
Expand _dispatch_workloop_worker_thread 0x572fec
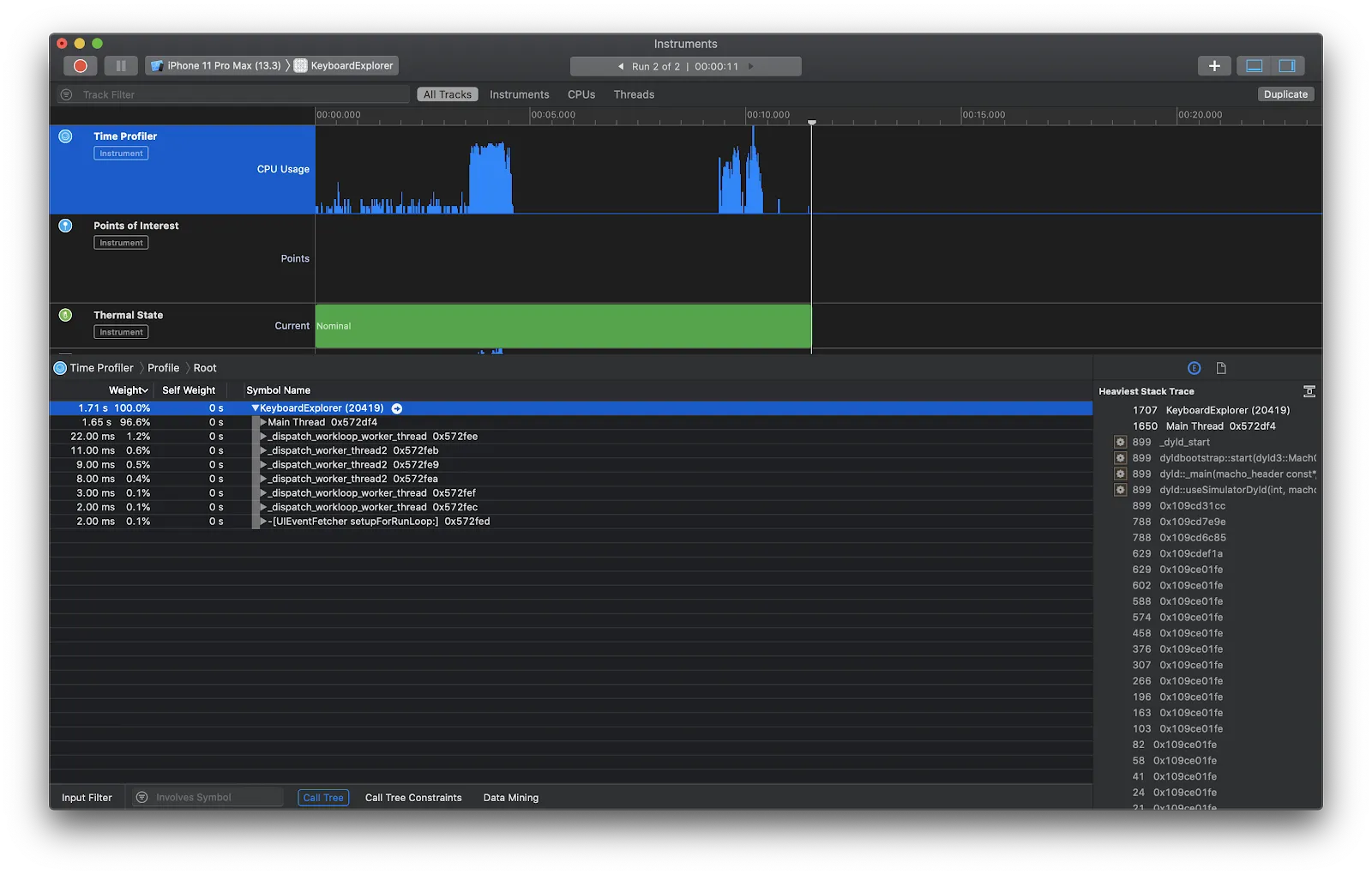263,507
